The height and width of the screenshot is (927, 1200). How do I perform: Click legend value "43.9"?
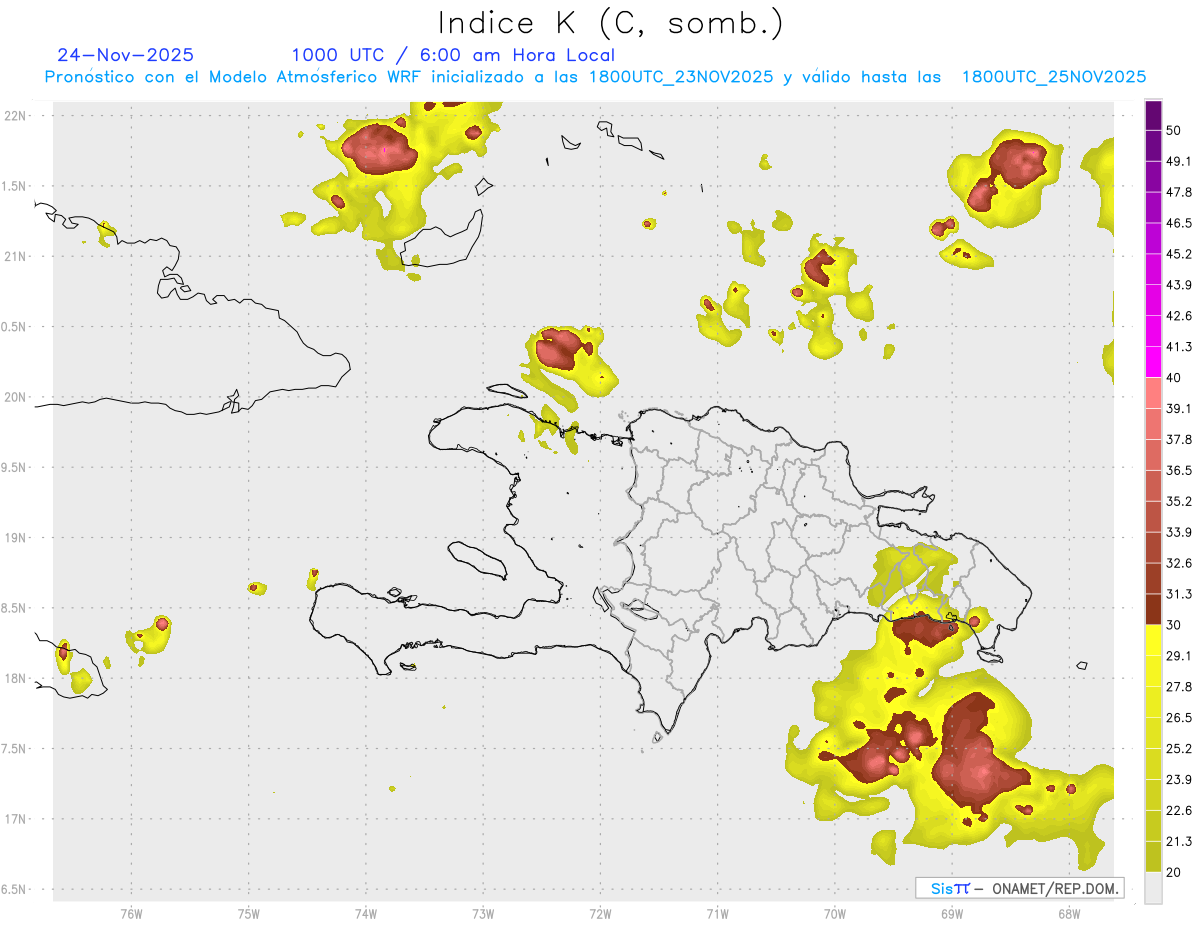(x=1179, y=285)
